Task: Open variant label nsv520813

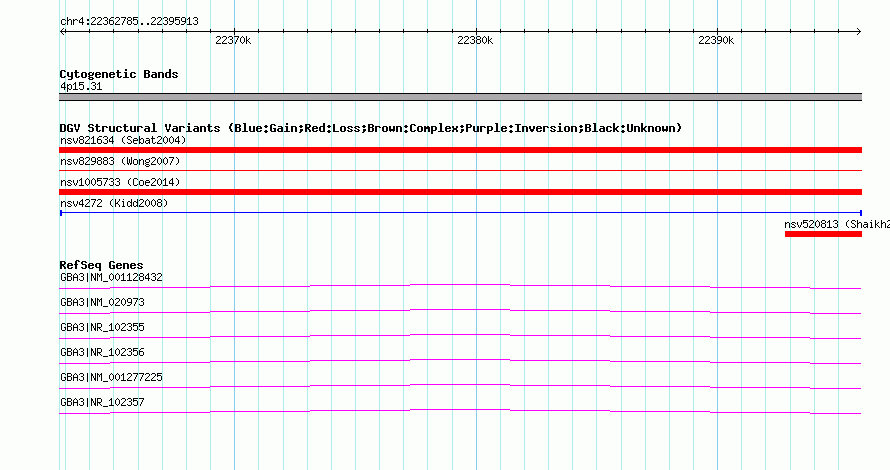Action: click(x=837, y=224)
